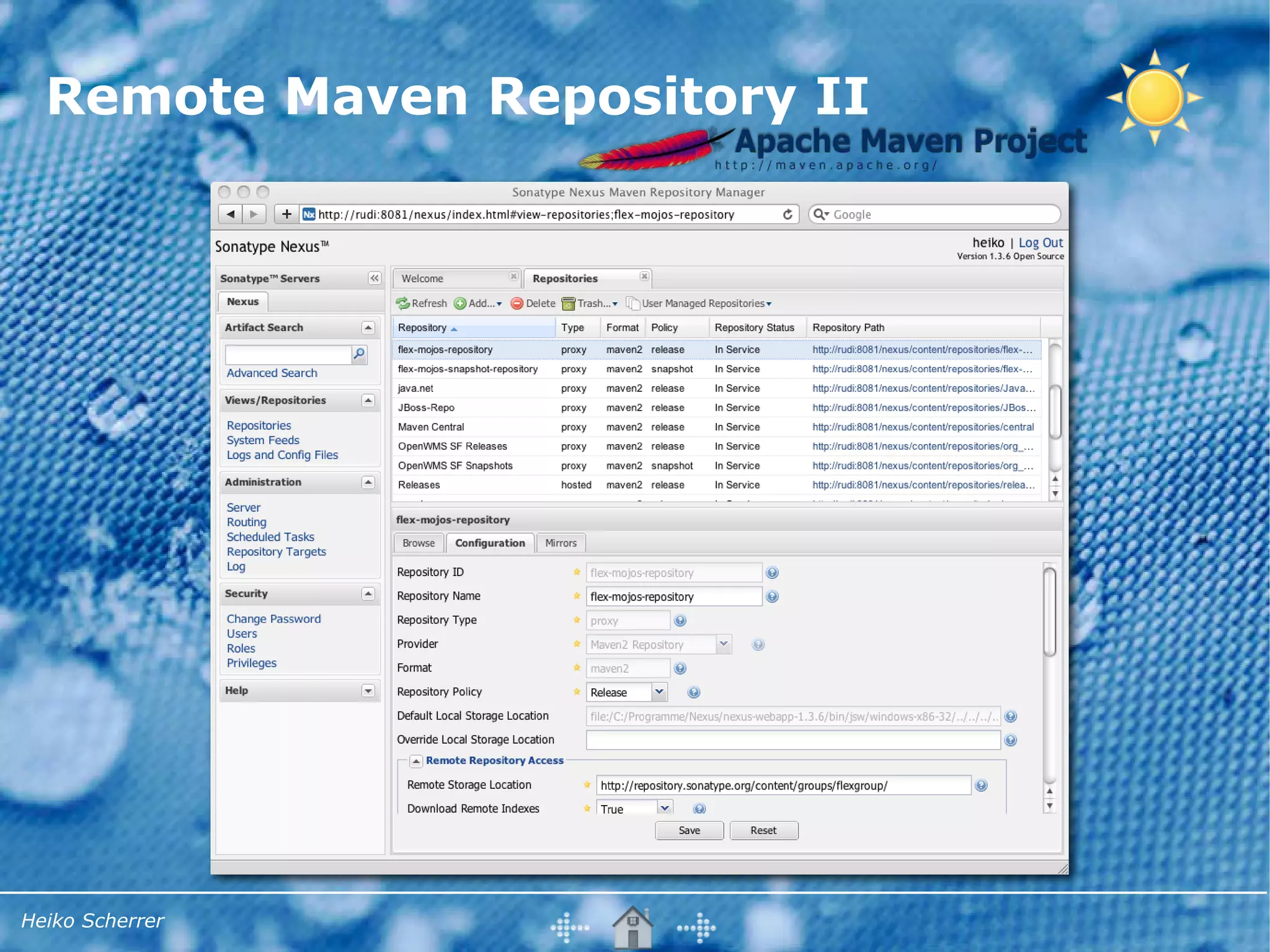This screenshot has height=952, width=1270.
Task: Click the Remote Storage Location field
Action: tap(783, 786)
